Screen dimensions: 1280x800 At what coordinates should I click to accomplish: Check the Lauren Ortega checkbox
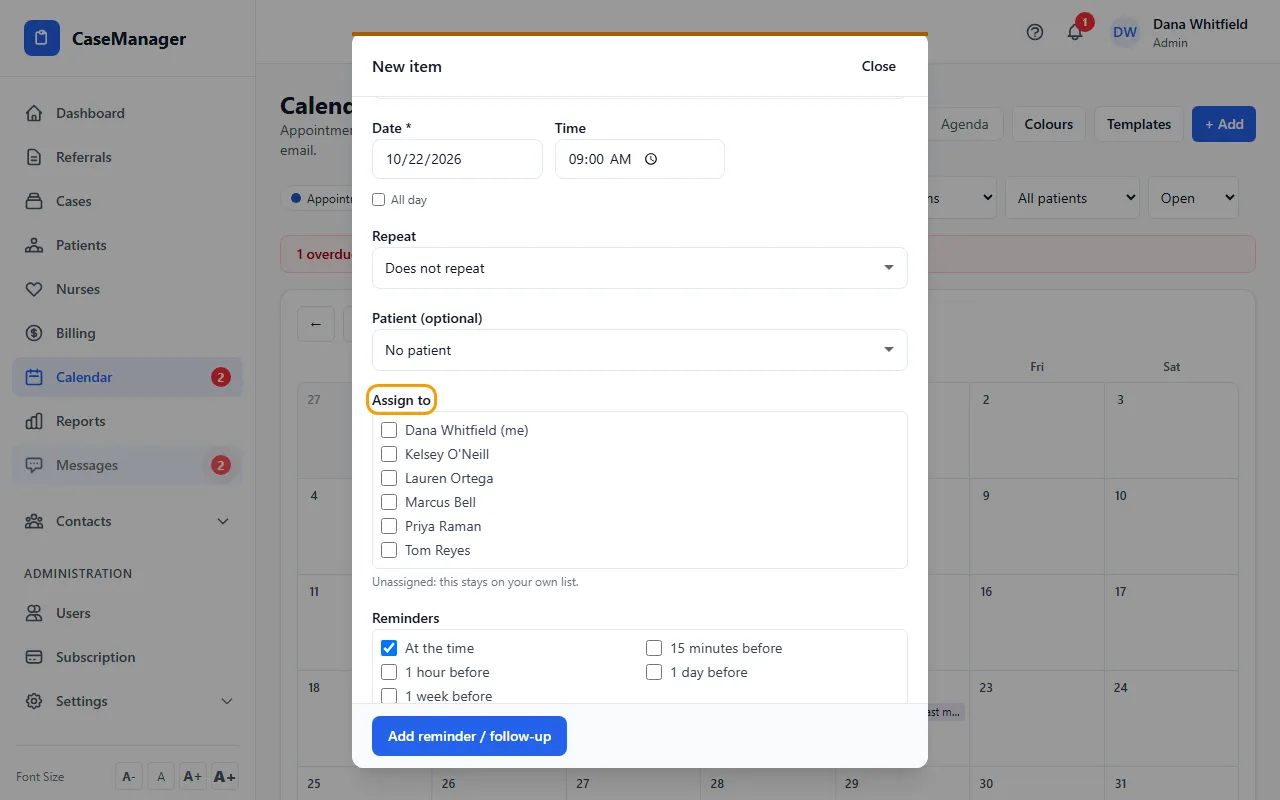click(389, 478)
